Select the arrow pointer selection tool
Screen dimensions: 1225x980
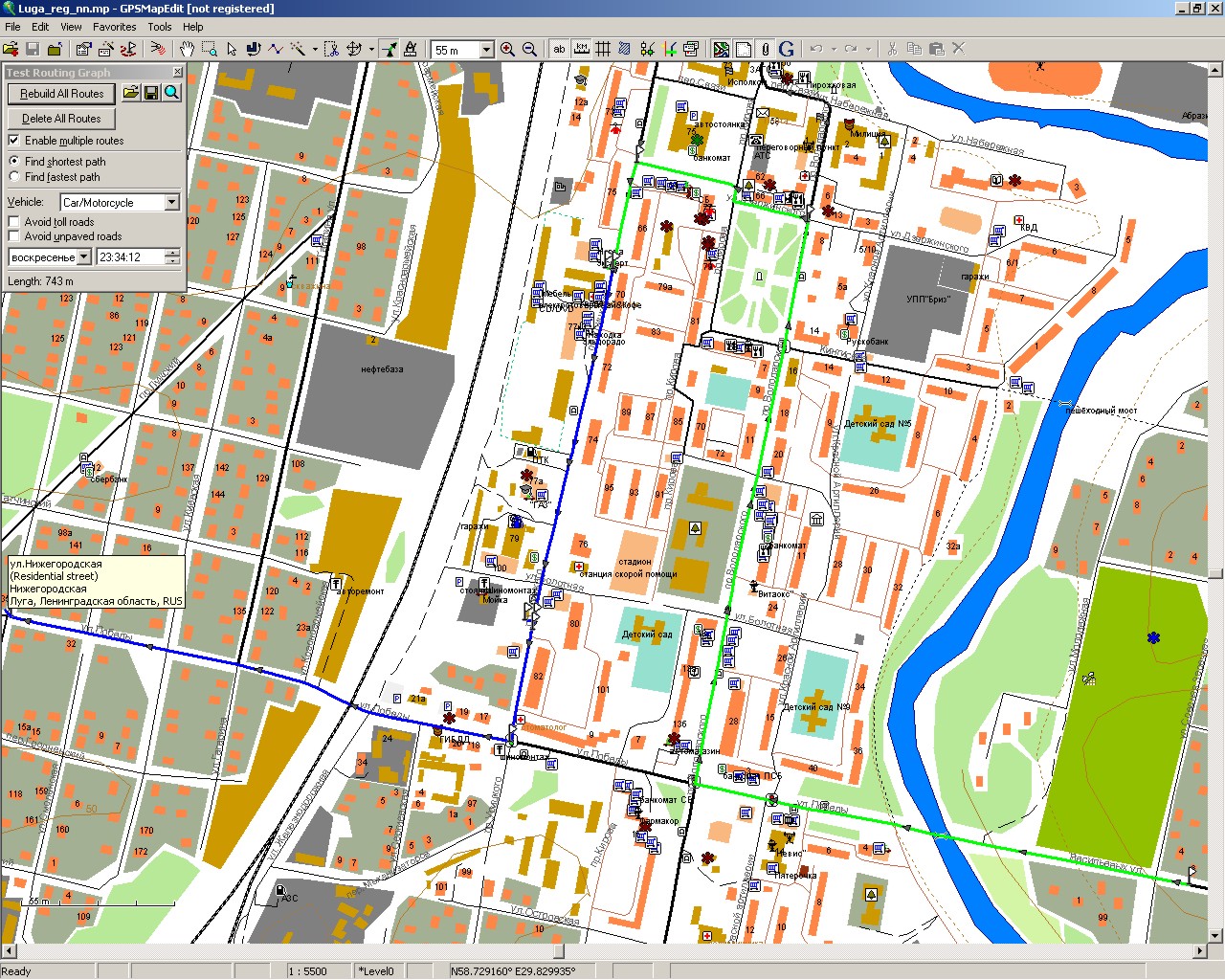(232, 49)
